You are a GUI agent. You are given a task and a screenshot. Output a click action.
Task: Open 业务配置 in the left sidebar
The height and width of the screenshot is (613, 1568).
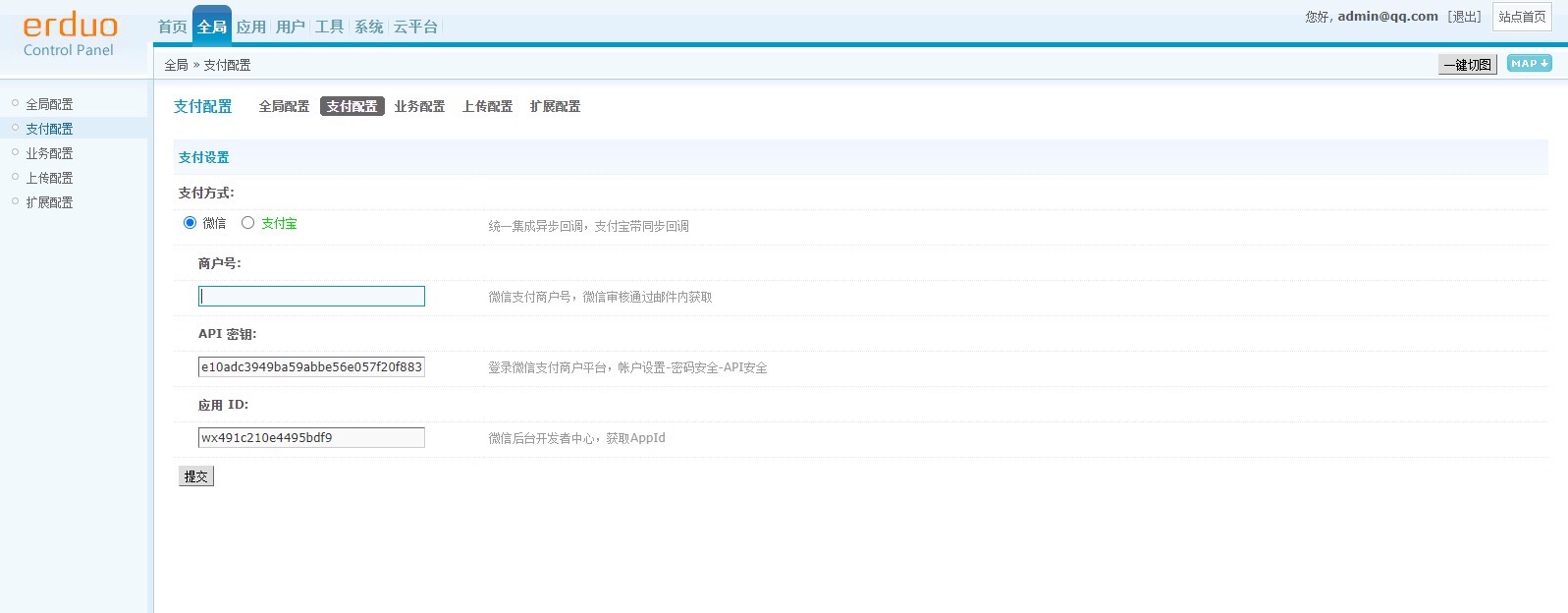click(x=49, y=153)
